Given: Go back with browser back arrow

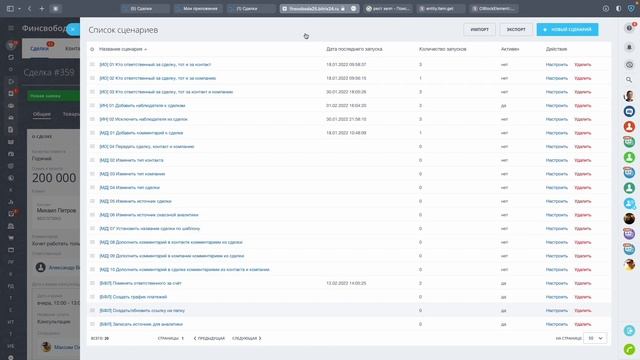Looking at the screenshot, I should (29, 8).
